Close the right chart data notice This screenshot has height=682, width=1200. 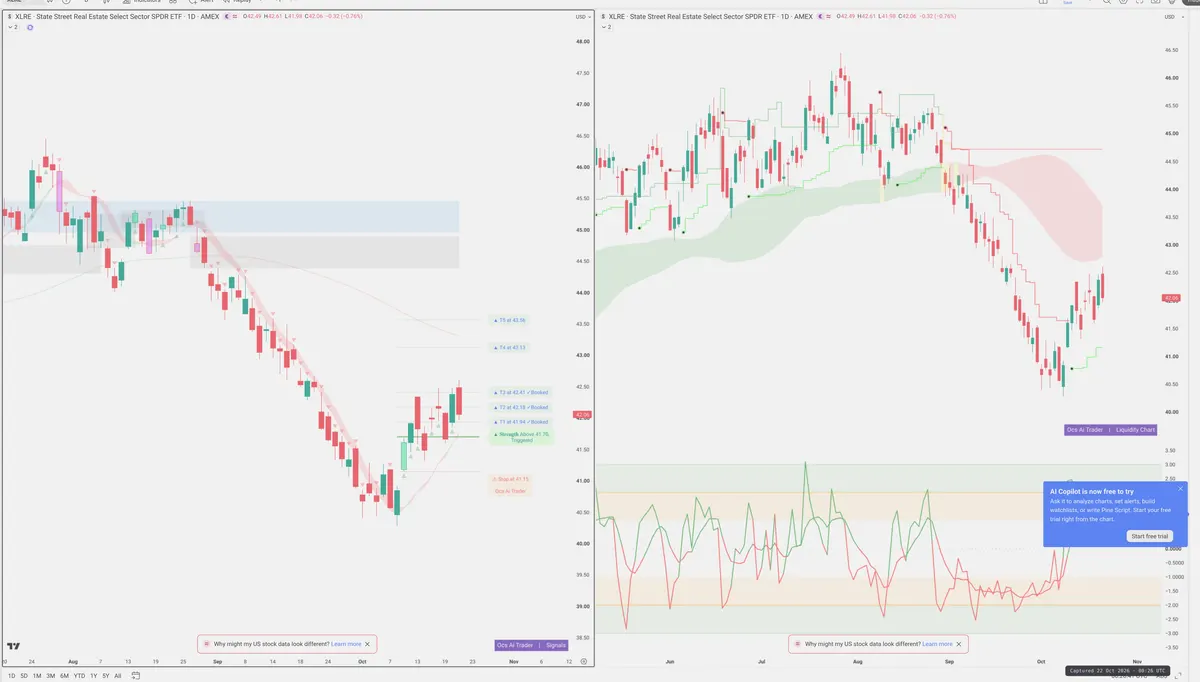point(960,644)
